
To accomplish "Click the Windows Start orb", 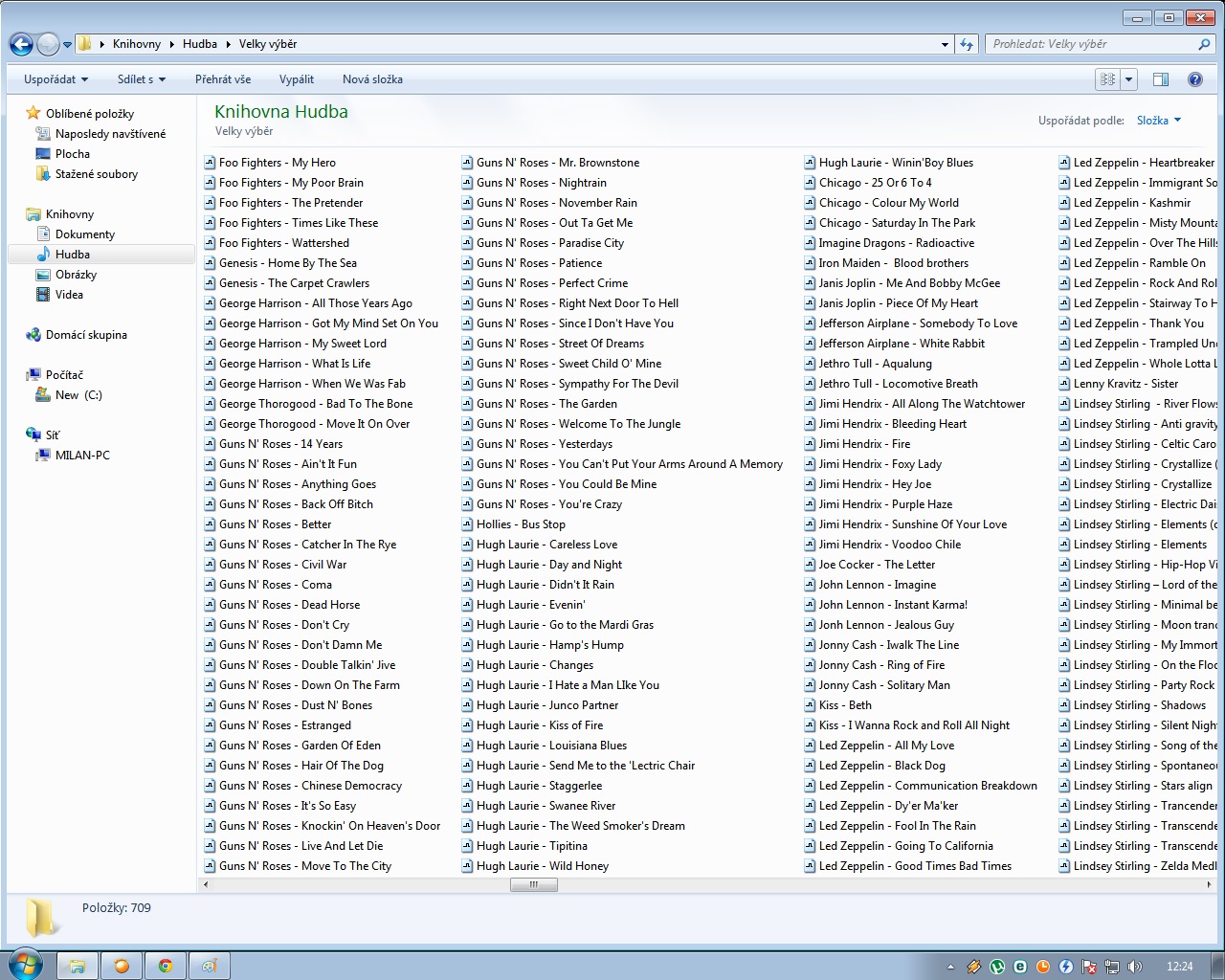I will (25, 965).
